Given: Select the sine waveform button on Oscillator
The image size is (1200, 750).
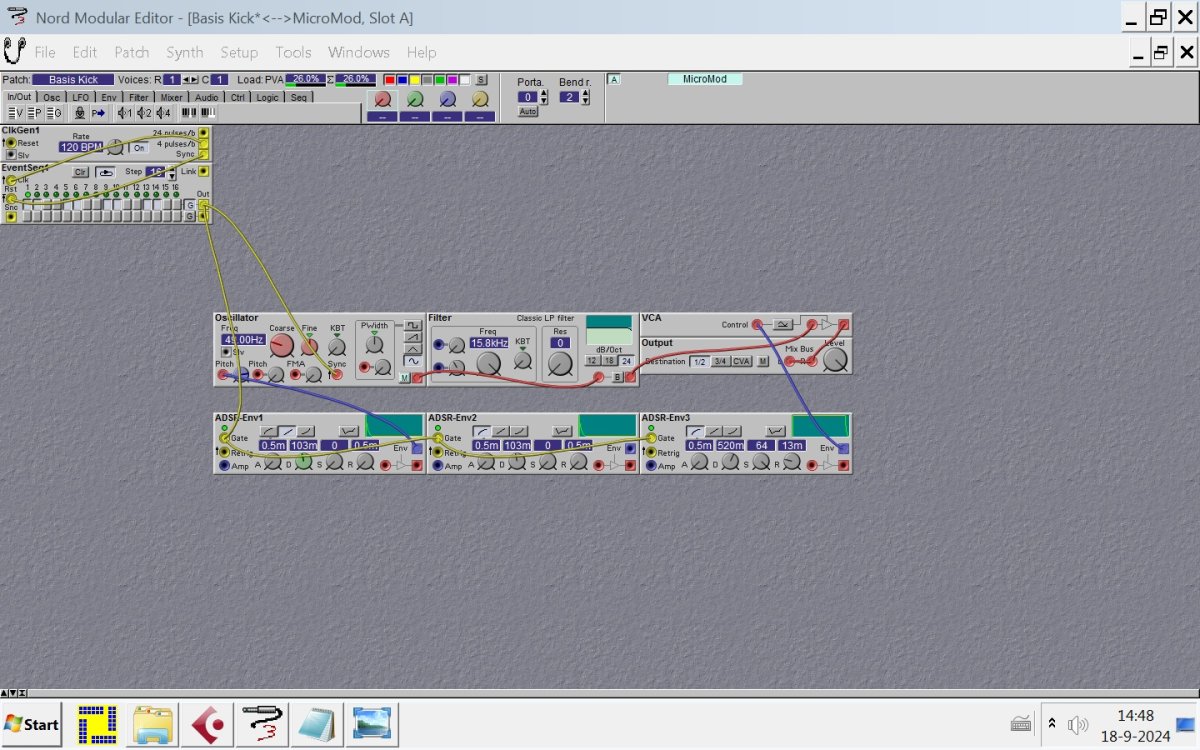Looking at the screenshot, I should [x=413, y=361].
